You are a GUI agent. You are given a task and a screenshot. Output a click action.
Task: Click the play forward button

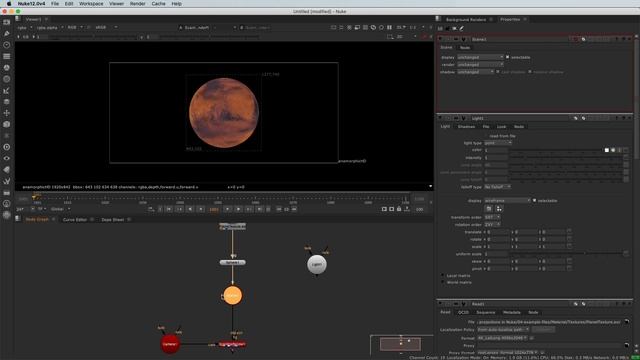238,209
